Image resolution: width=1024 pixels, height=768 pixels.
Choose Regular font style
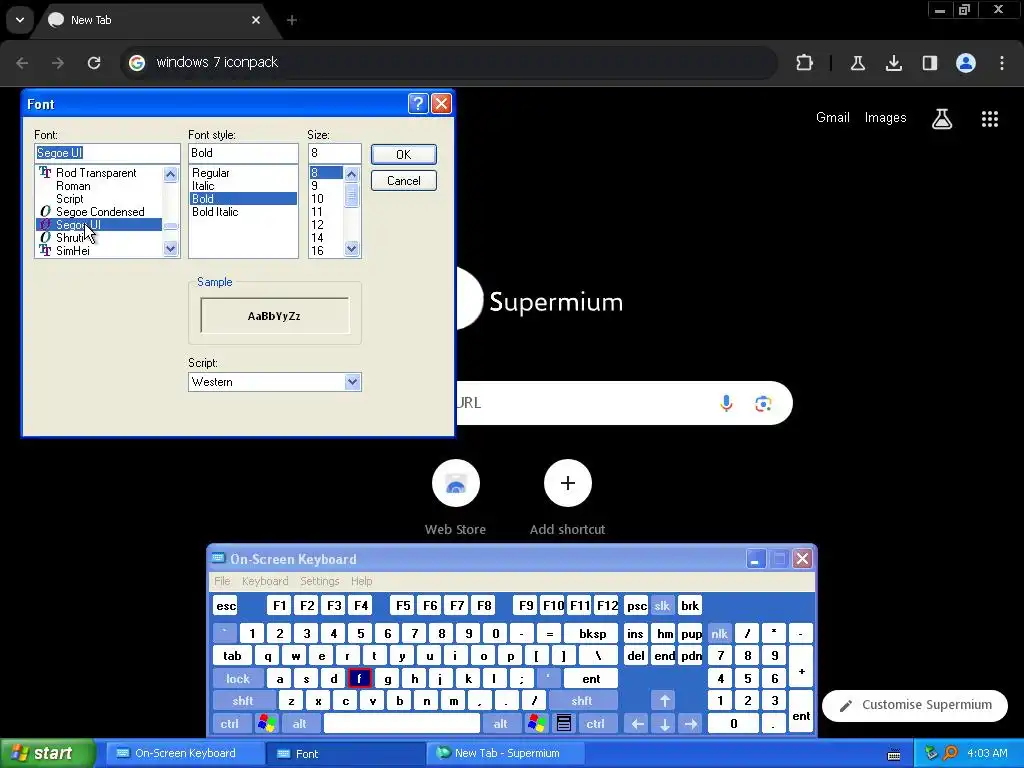coord(243,173)
